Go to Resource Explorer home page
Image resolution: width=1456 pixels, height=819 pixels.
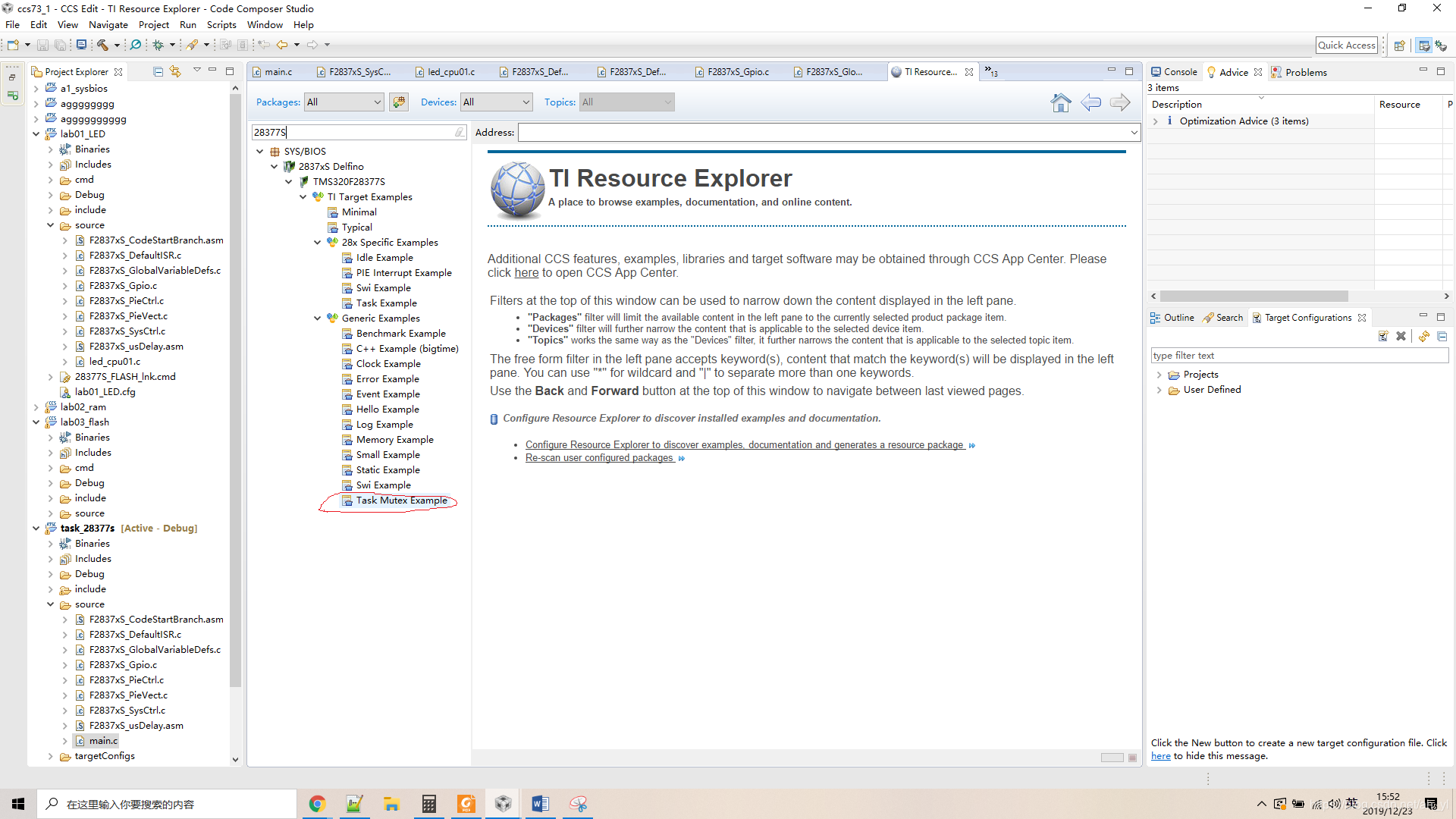pyautogui.click(x=1061, y=102)
